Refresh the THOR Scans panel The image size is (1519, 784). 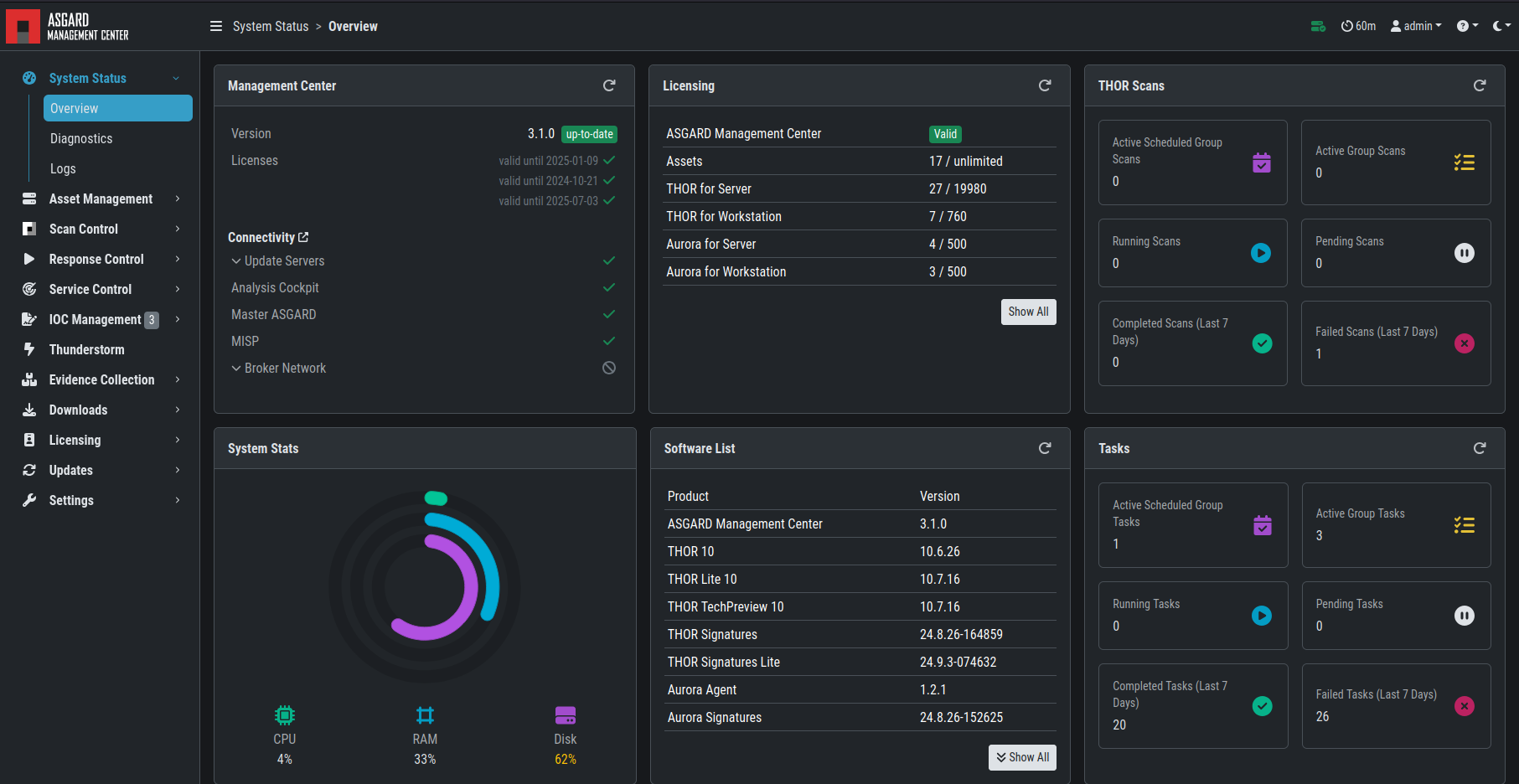[x=1480, y=85]
